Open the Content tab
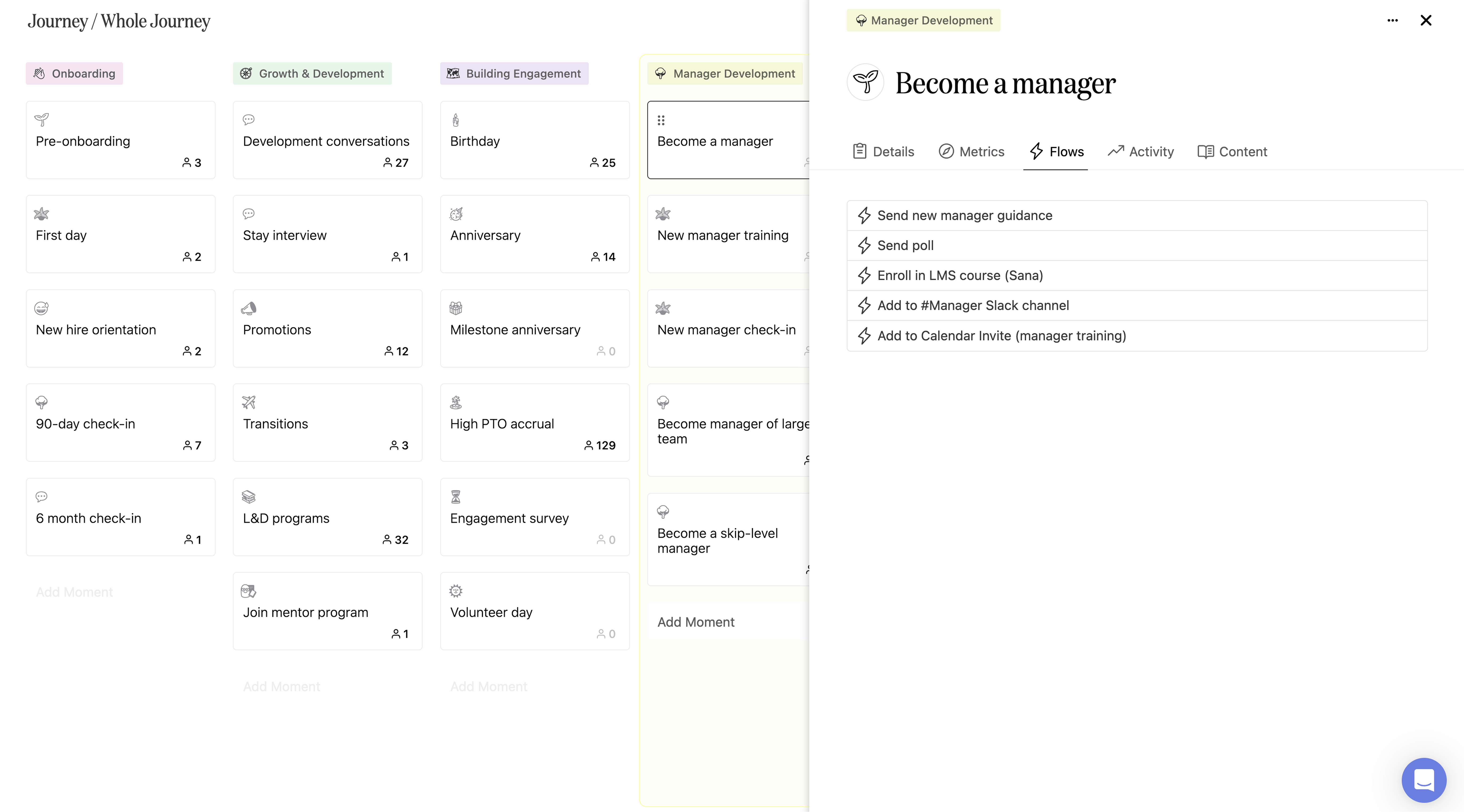The width and height of the screenshot is (1464, 812). 1232,152
